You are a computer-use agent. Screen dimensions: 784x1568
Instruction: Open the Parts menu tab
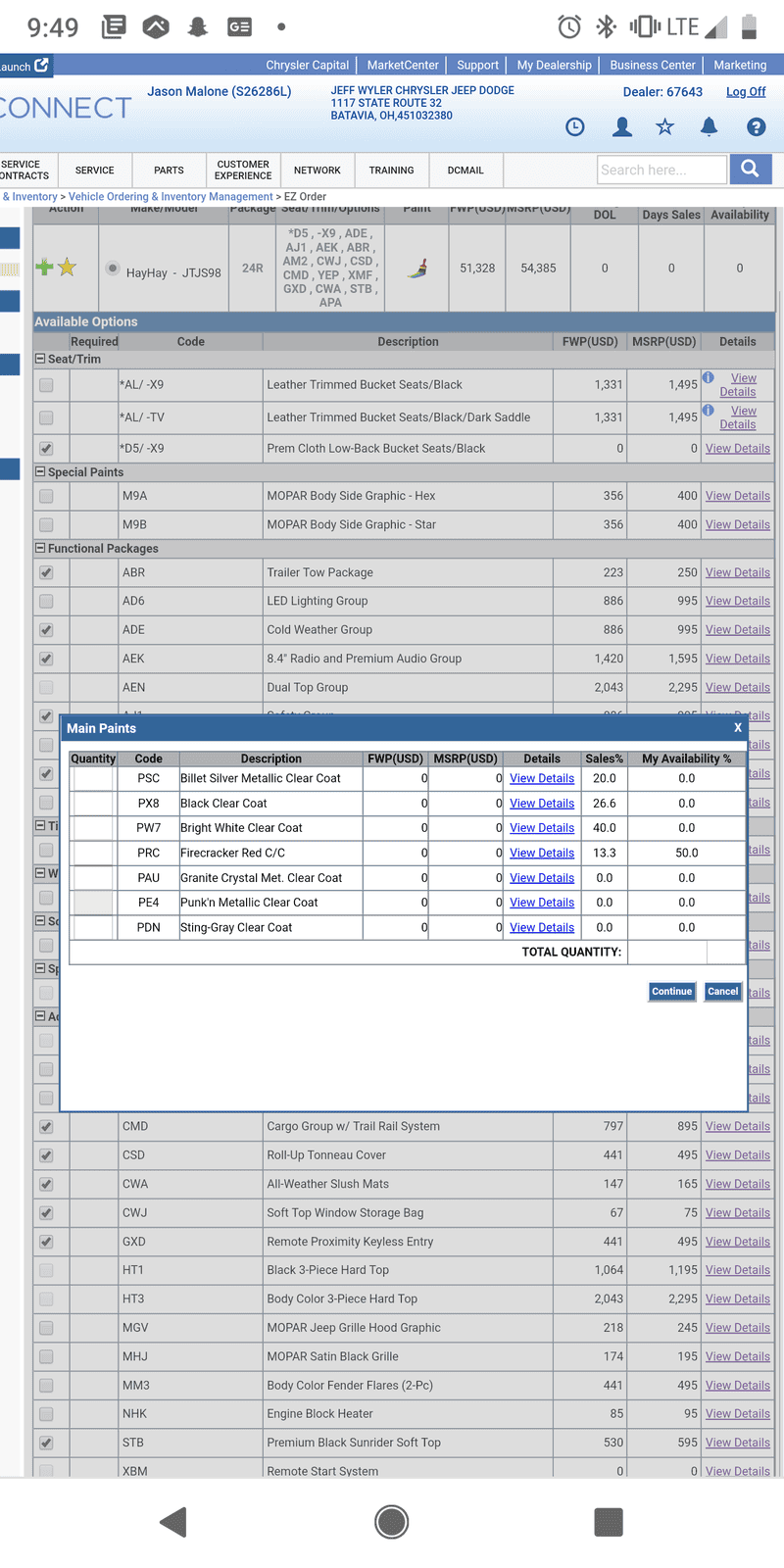click(x=169, y=170)
